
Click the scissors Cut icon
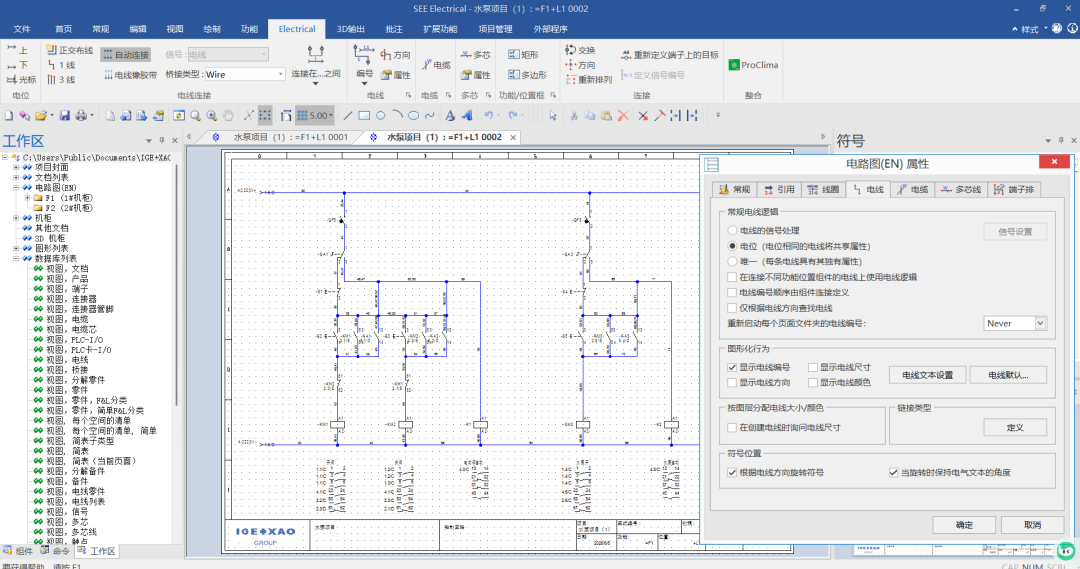tap(573, 116)
